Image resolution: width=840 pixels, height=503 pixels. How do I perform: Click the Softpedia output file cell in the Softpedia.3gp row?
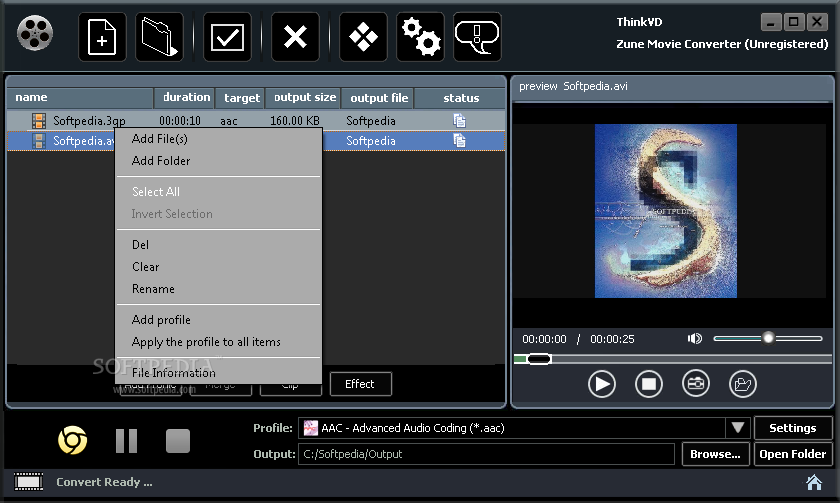(371, 121)
